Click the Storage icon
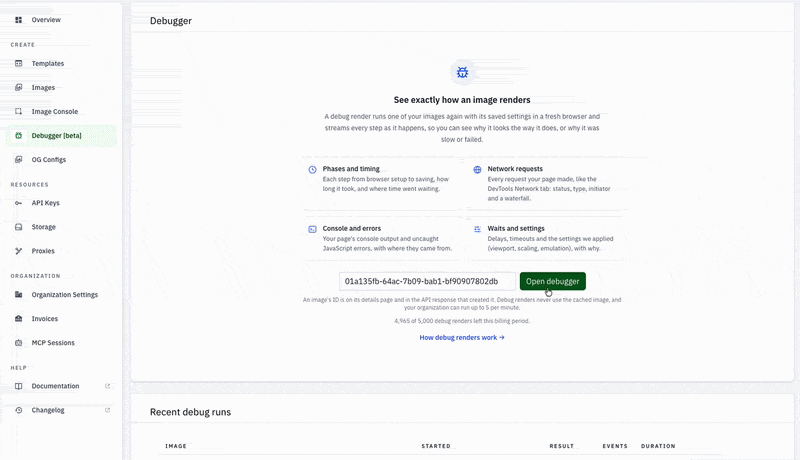Image resolution: width=800 pixels, height=460 pixels. point(18,227)
